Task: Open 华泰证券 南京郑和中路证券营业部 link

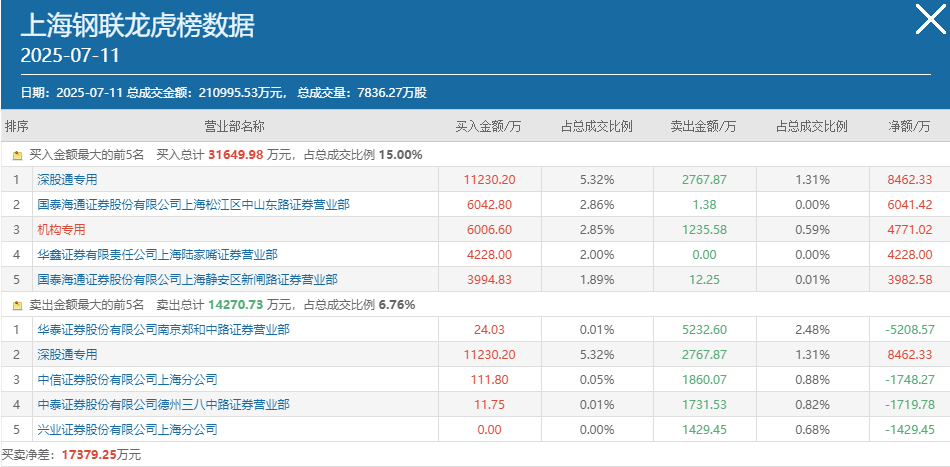Action: pyautogui.click(x=163, y=330)
